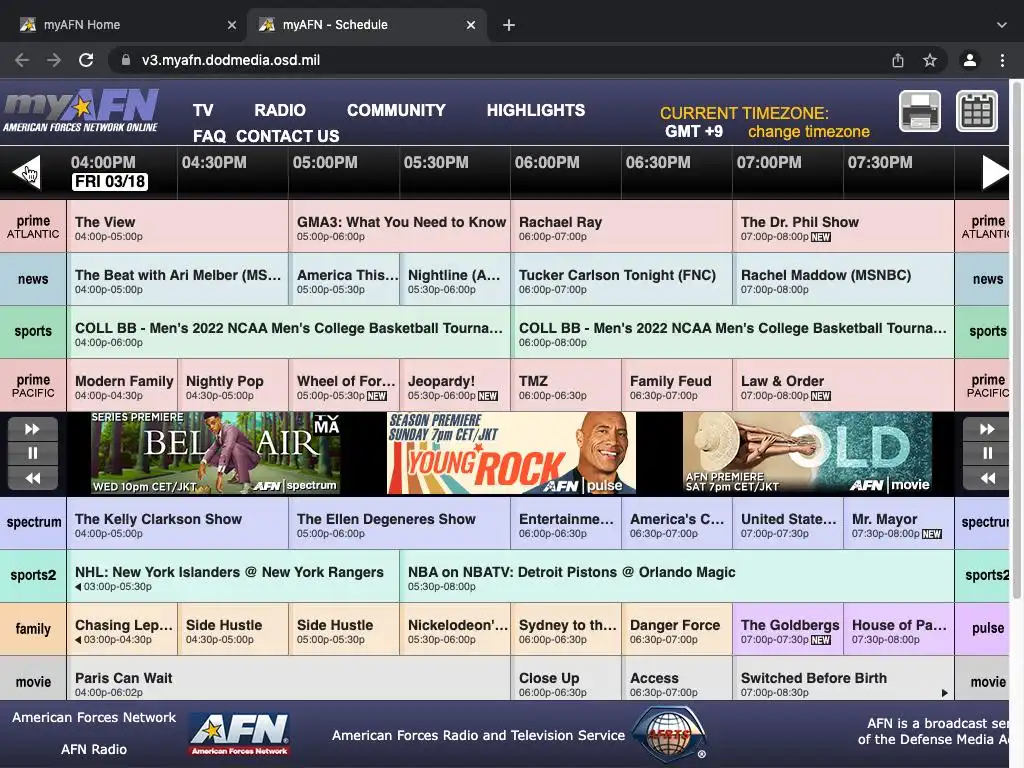Click the AFRTS globe emblem

click(x=669, y=734)
